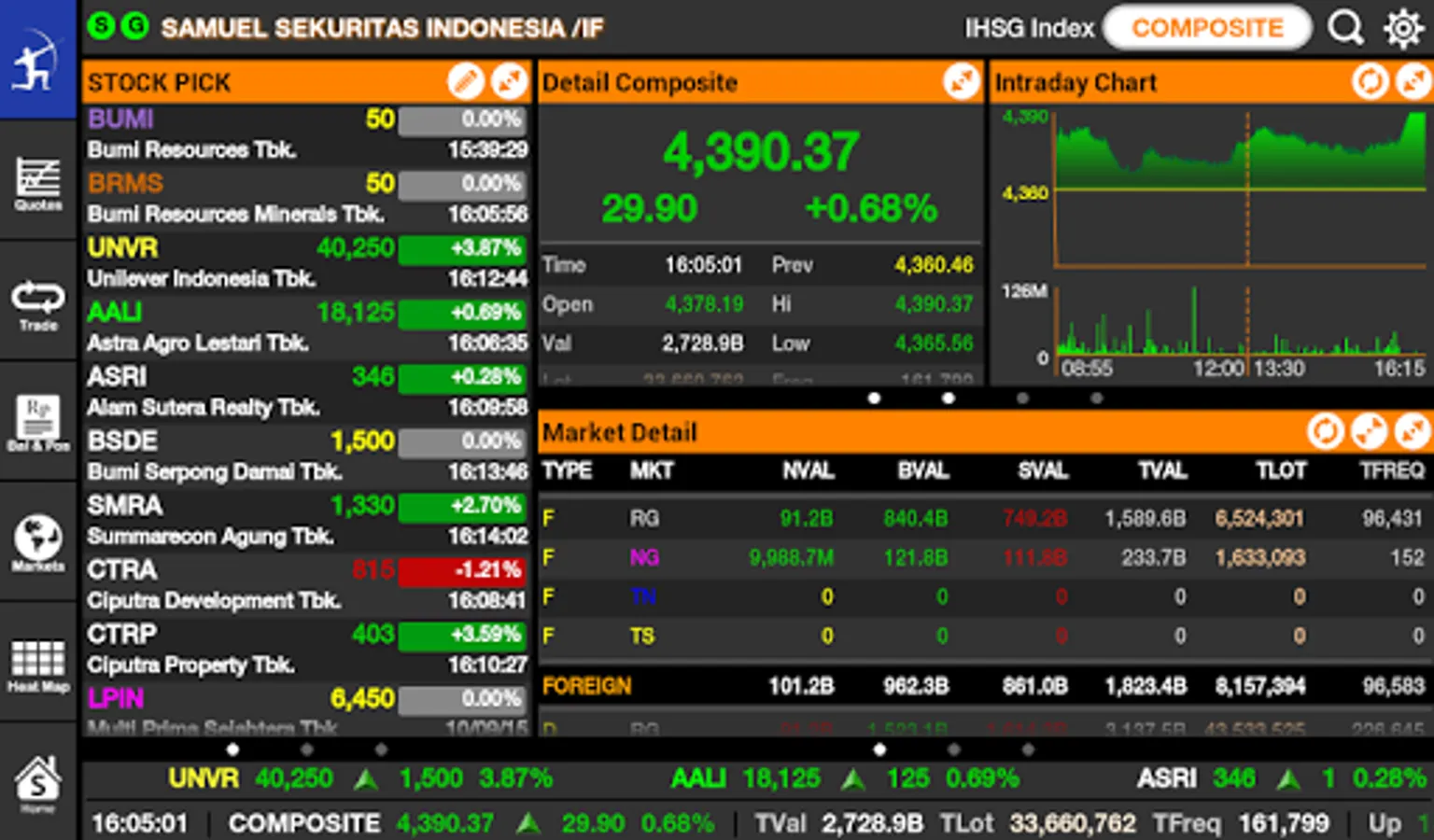Open the Quotes sidebar section

click(37, 180)
